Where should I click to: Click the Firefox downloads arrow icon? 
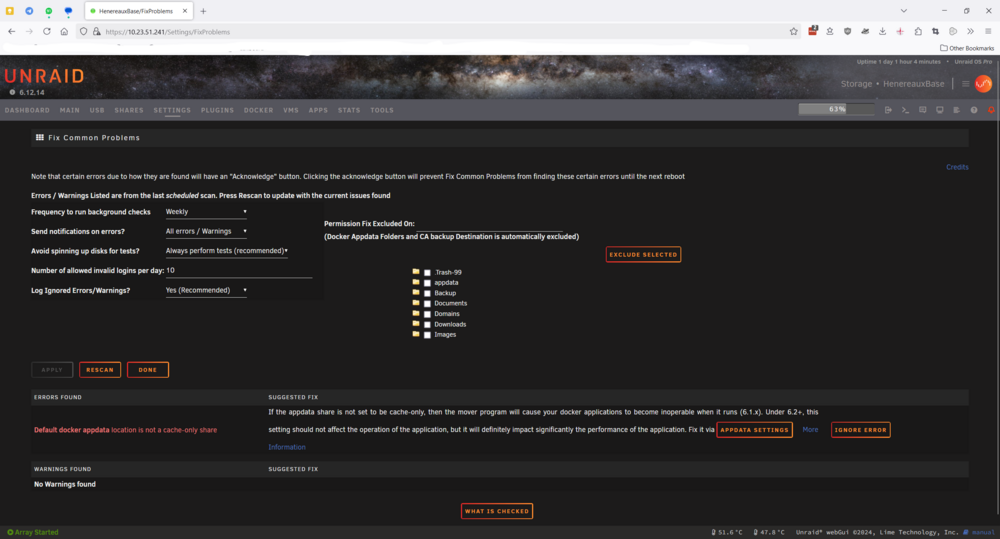coord(882,31)
